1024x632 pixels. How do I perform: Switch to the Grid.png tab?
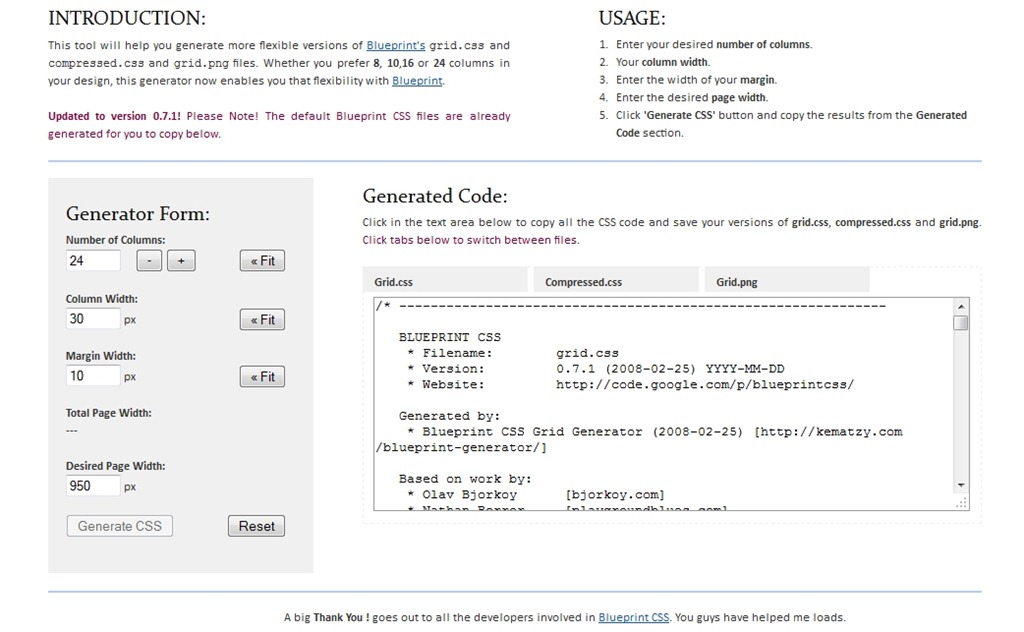[x=787, y=281]
